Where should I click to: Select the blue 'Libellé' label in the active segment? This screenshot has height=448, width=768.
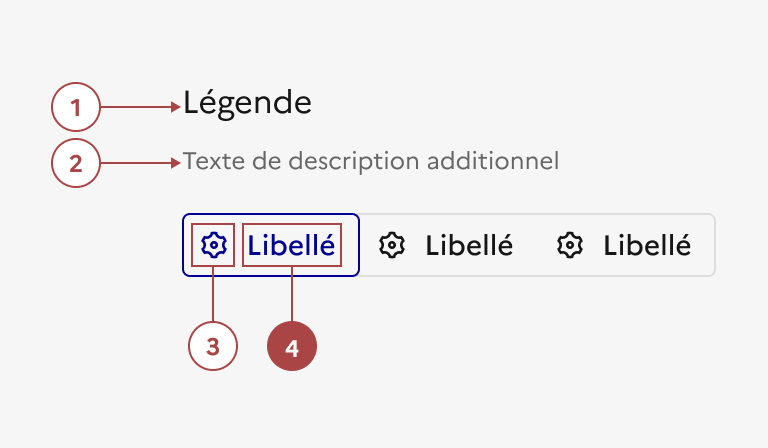(x=291, y=245)
